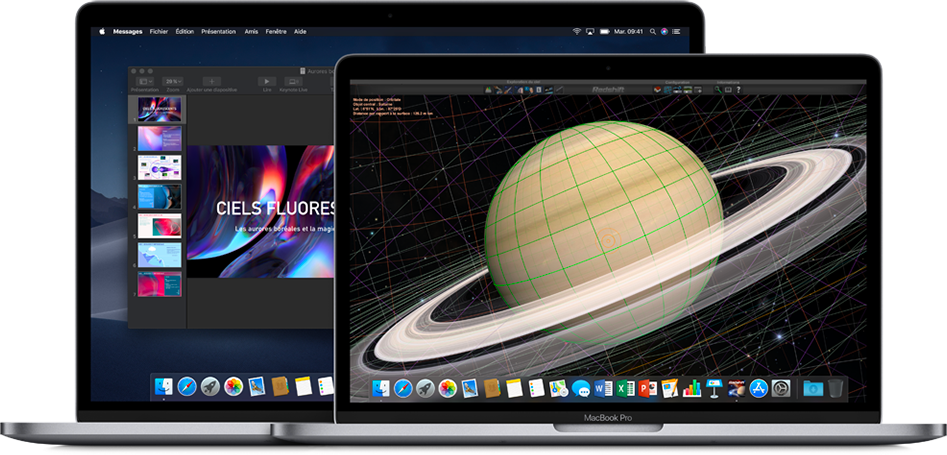This screenshot has height=455, width=947.
Task: Select slide 4 thumbnail in the Keynote navigator
Action: (159, 196)
